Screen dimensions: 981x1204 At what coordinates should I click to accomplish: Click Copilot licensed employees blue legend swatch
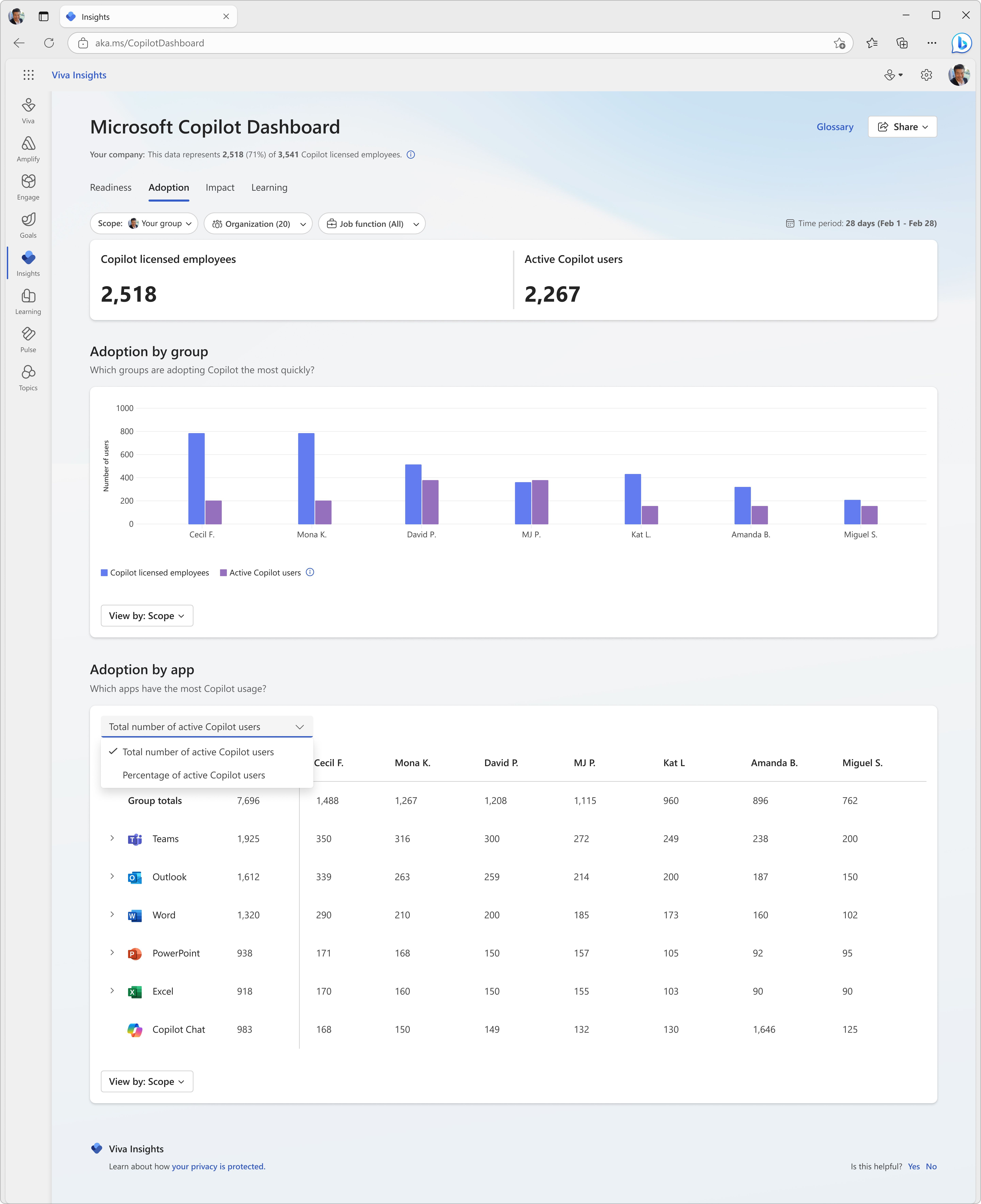(104, 573)
